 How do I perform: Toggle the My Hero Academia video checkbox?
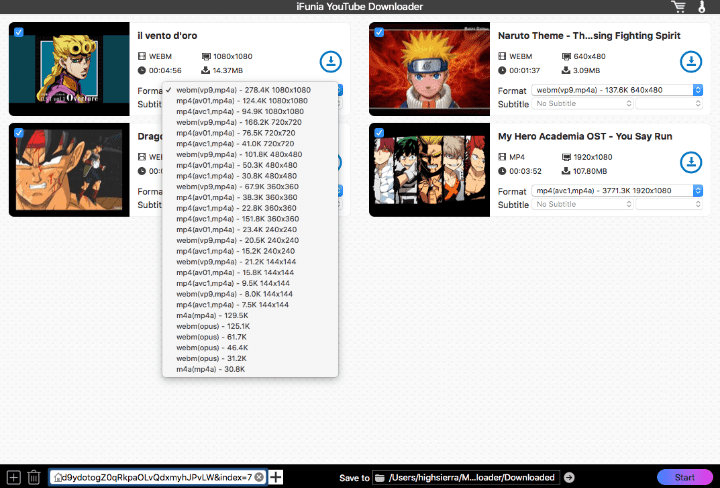pyautogui.click(x=379, y=132)
